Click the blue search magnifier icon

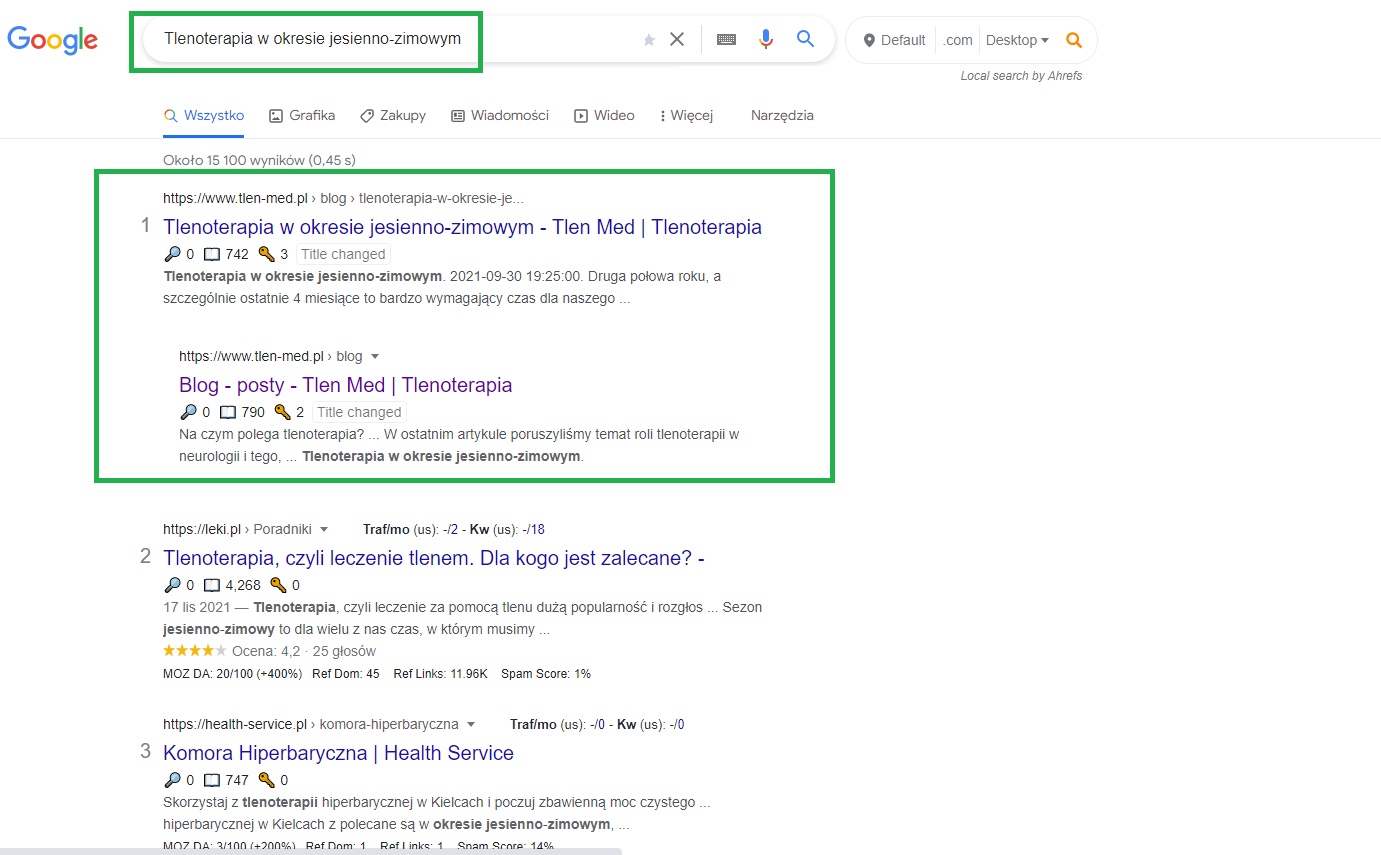805,40
